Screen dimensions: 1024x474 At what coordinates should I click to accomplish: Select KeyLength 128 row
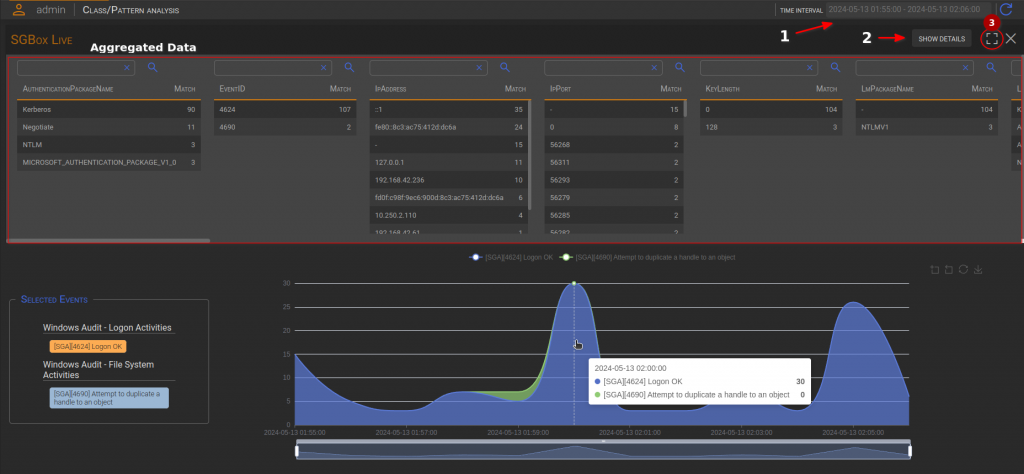771,127
